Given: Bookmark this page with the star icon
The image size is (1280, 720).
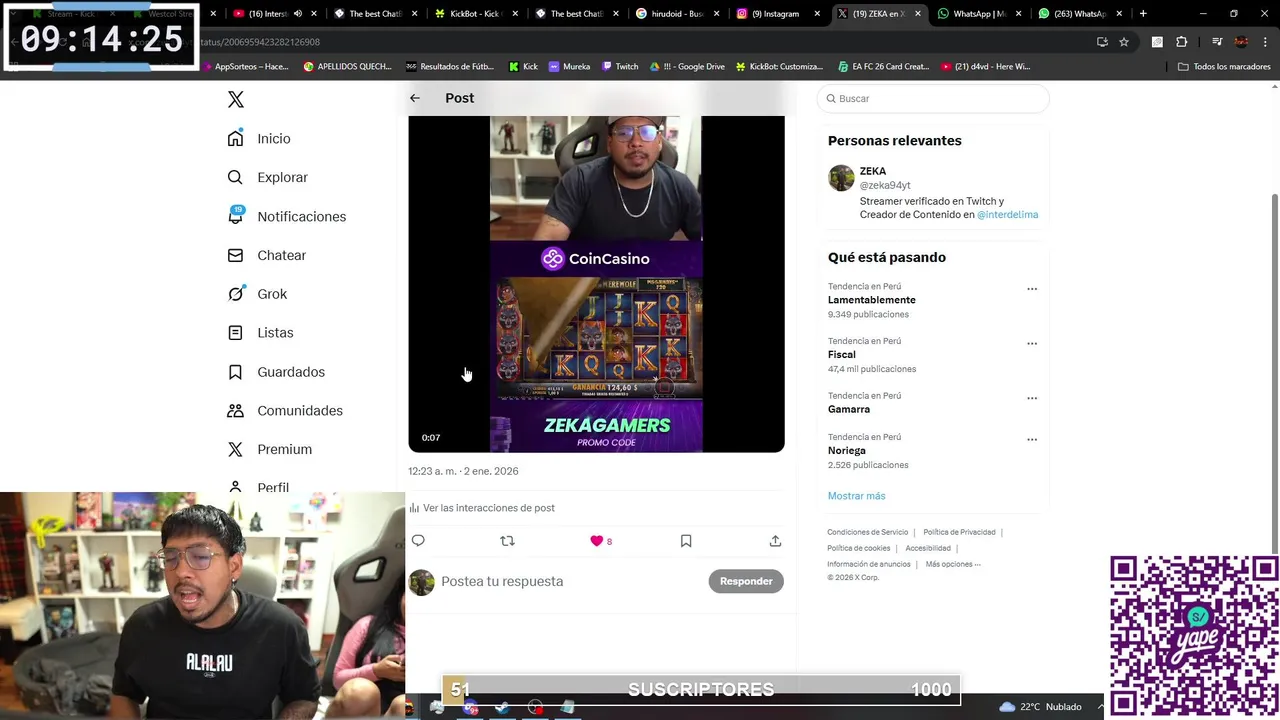Looking at the screenshot, I should pos(1124,42).
